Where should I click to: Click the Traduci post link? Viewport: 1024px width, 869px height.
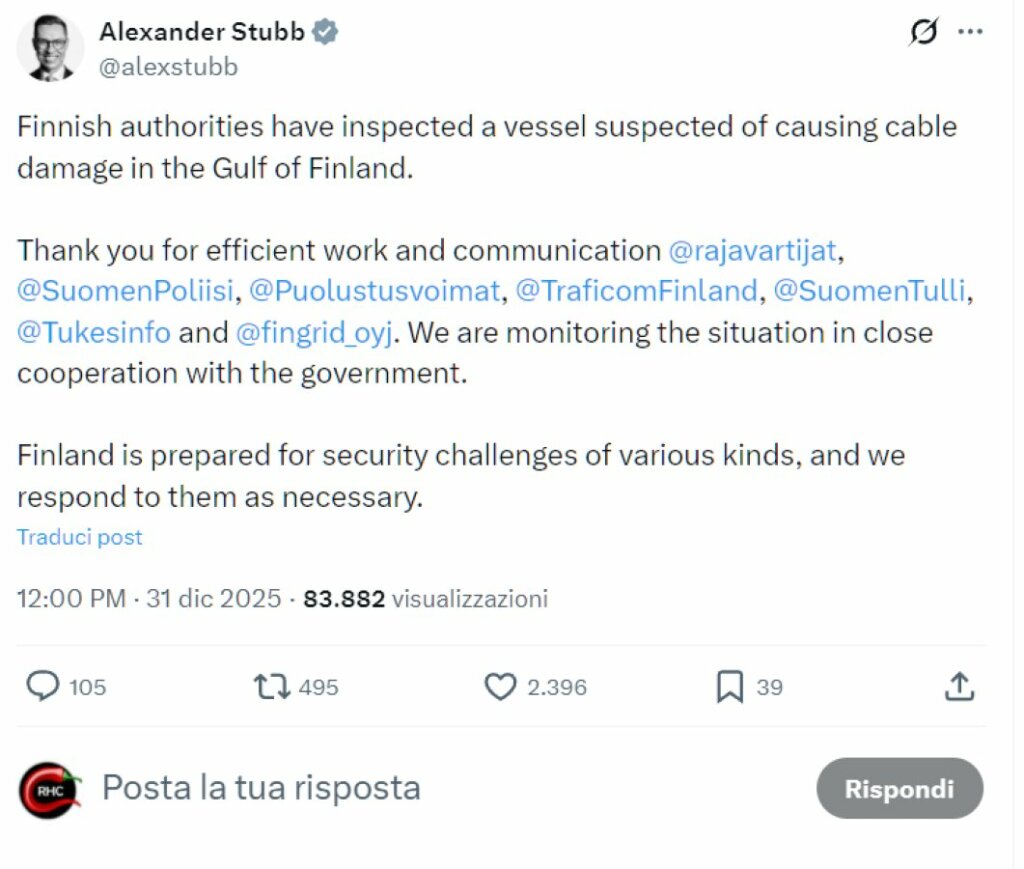pyautogui.click(x=80, y=537)
